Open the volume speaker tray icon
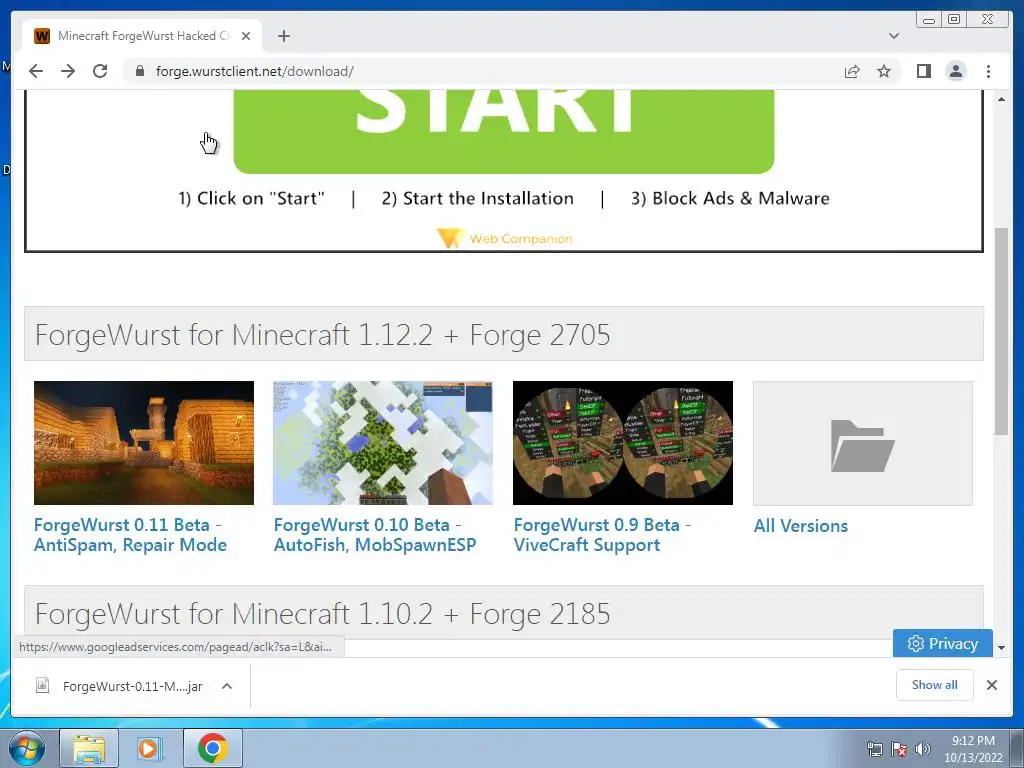Screen dimensions: 1024x768 click(922, 749)
